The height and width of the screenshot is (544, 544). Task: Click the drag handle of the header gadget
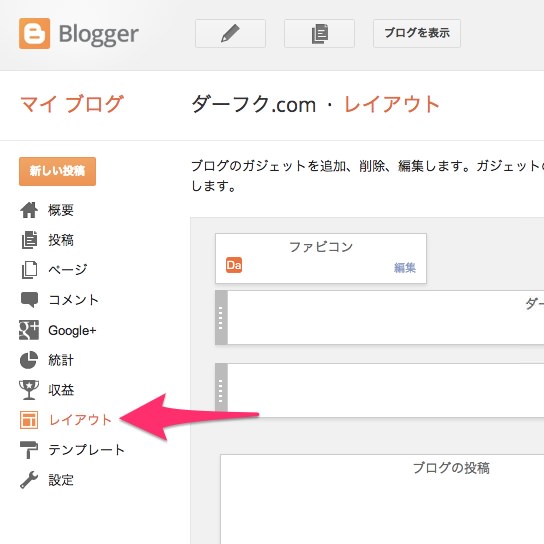[221, 318]
